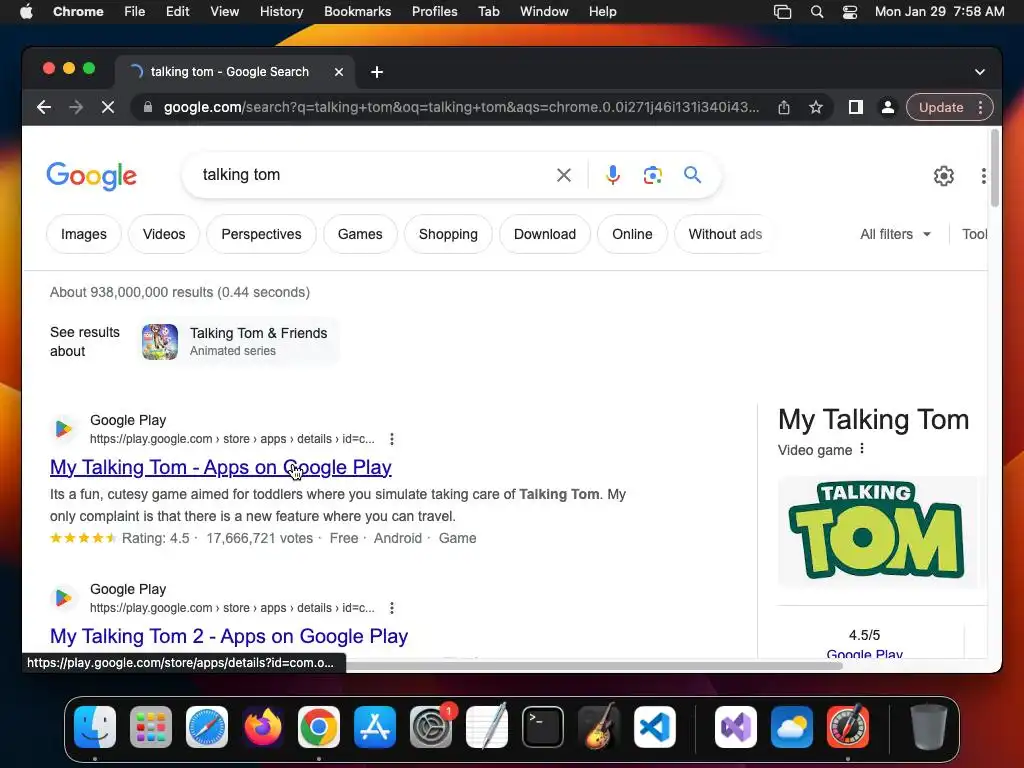Select the Without ads filter chip

coord(725,234)
